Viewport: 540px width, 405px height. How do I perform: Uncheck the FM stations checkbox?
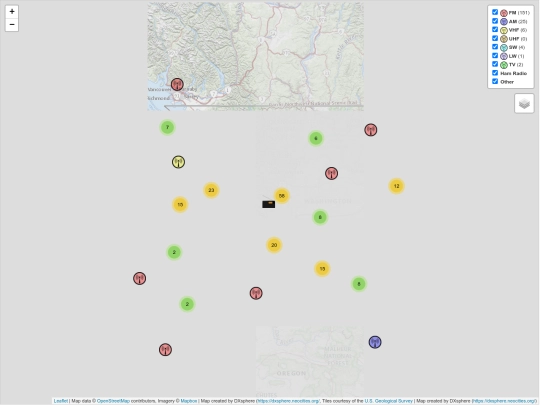point(495,12)
